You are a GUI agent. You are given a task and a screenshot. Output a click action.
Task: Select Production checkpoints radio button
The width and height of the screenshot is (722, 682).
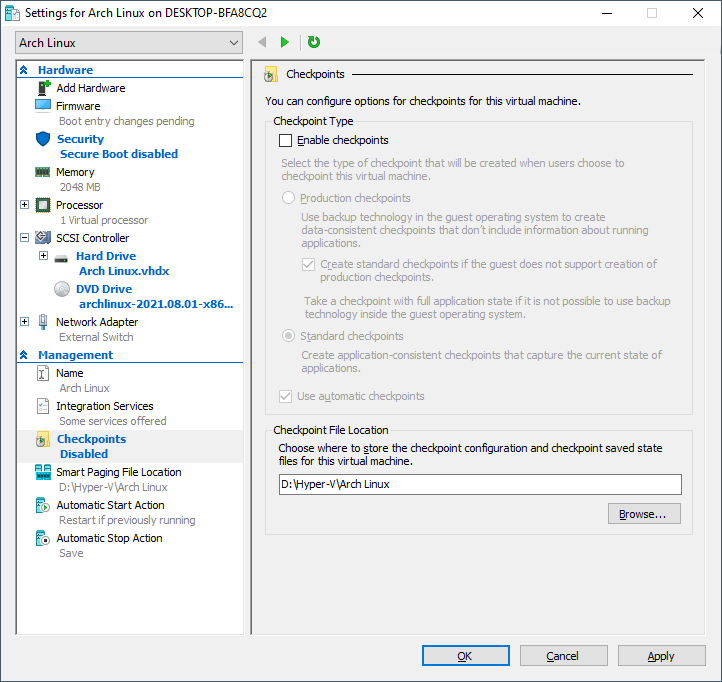[x=289, y=199]
